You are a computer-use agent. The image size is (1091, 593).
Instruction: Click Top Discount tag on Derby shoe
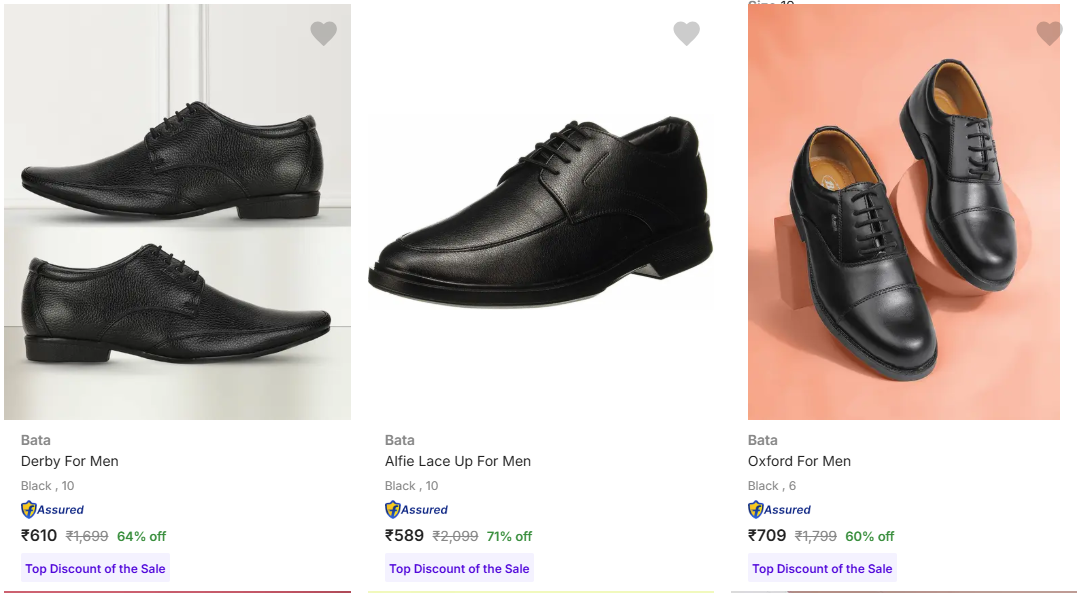click(x=95, y=568)
